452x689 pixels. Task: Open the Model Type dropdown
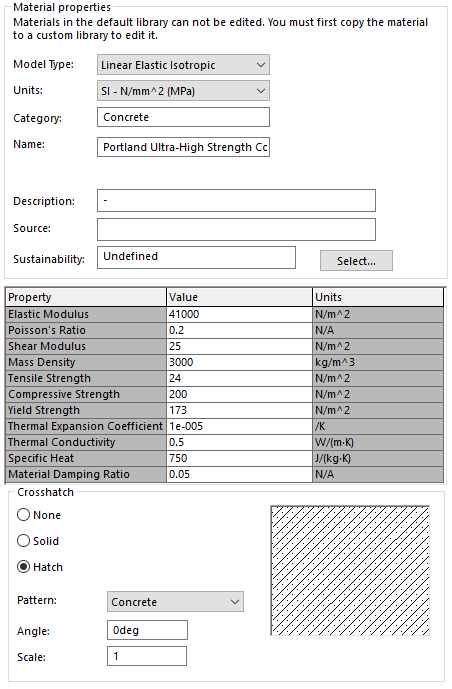click(x=183, y=65)
